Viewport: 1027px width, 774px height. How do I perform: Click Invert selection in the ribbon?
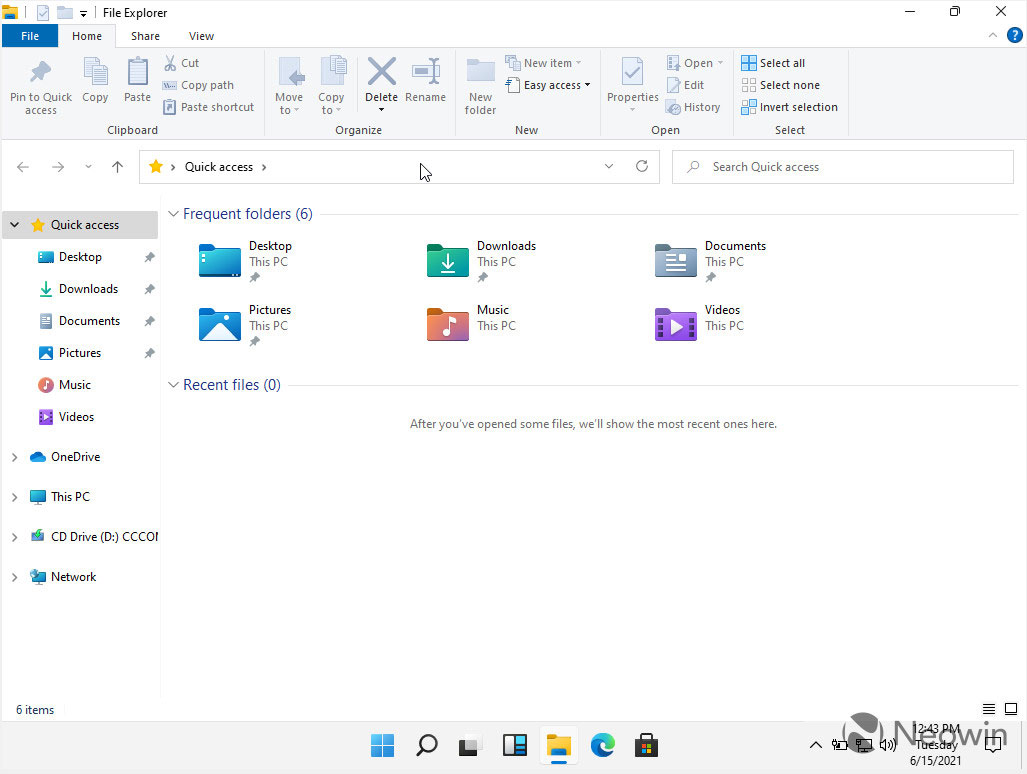coord(789,107)
